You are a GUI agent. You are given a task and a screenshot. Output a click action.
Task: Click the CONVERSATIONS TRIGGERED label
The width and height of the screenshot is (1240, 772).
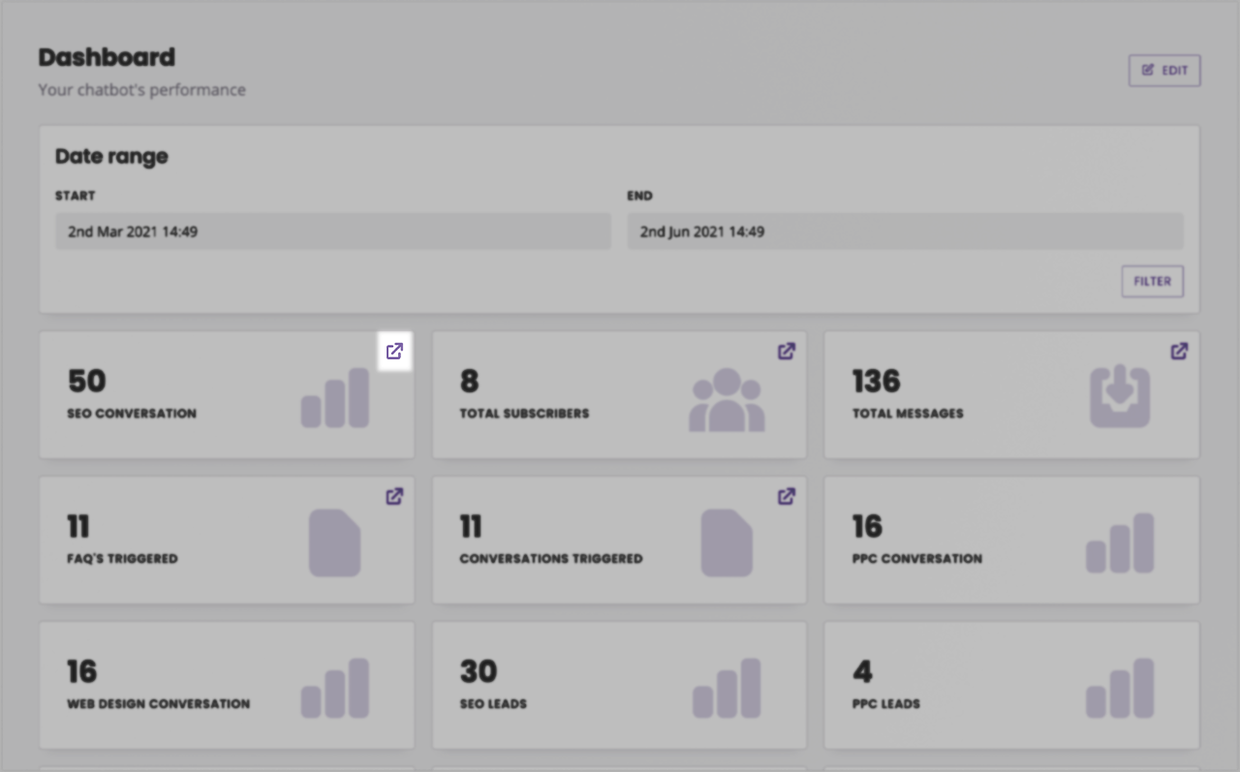(x=551, y=558)
